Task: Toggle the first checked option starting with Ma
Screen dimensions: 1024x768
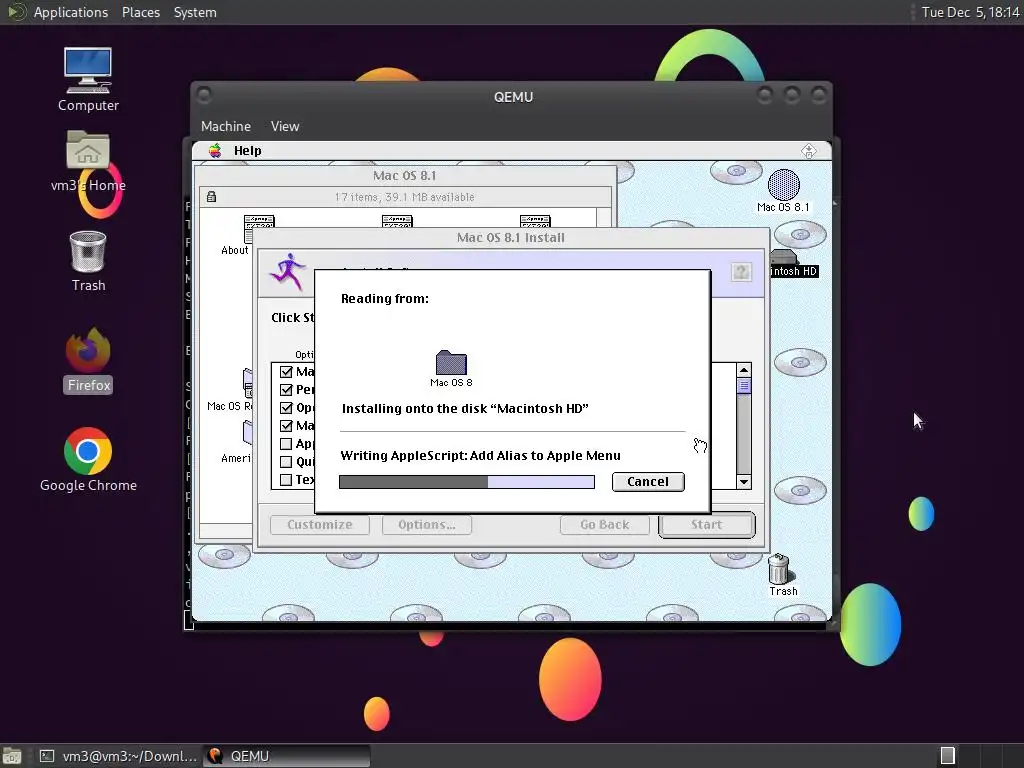Action: click(x=286, y=372)
